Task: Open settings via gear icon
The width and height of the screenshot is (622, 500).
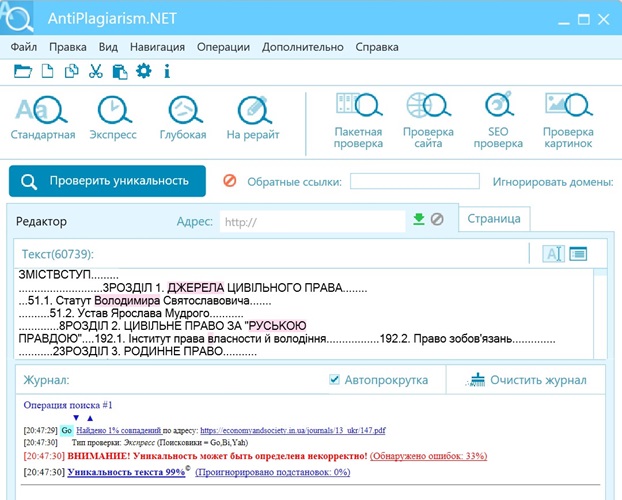Action: pyautogui.click(x=144, y=71)
